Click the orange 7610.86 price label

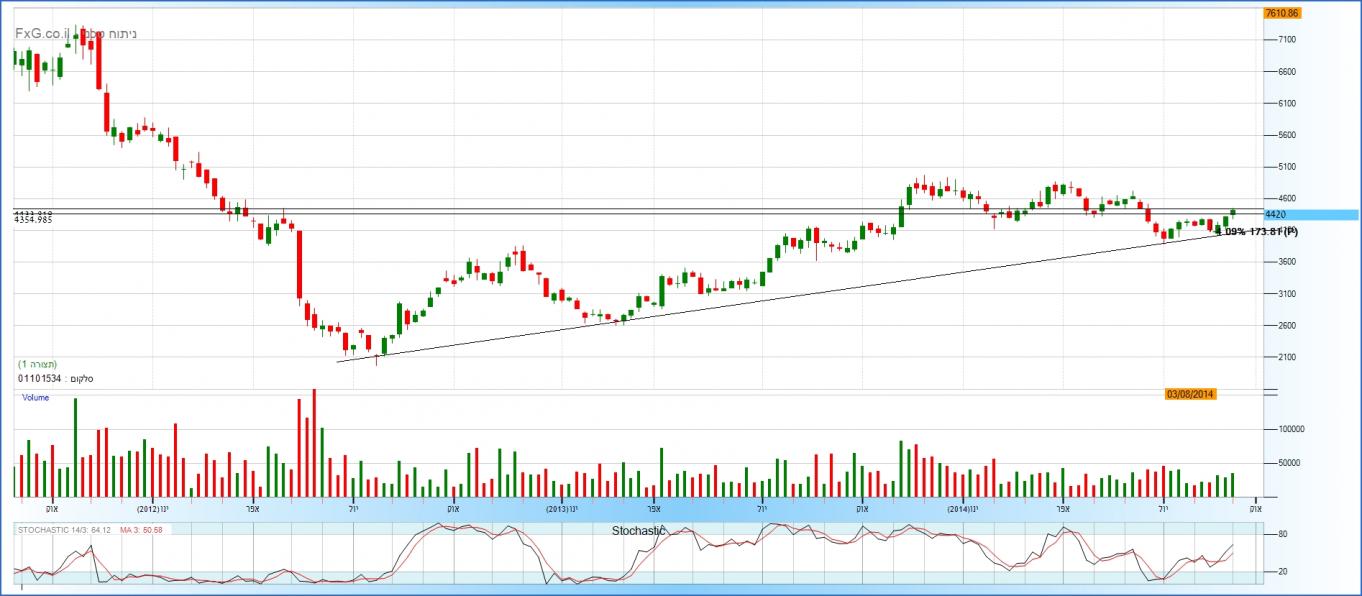[1281, 13]
